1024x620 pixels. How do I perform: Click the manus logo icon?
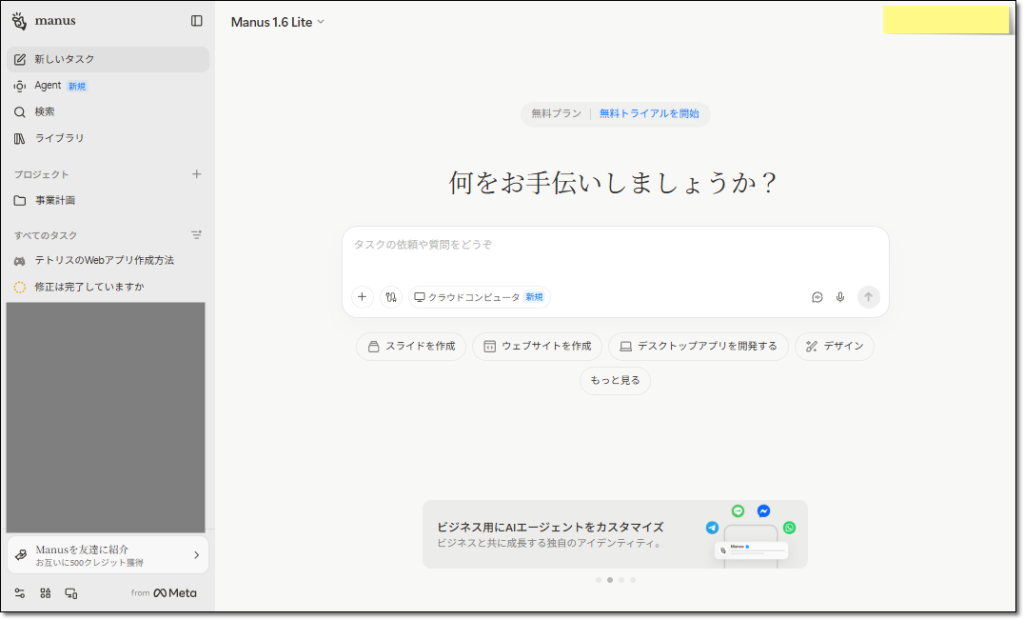19,21
